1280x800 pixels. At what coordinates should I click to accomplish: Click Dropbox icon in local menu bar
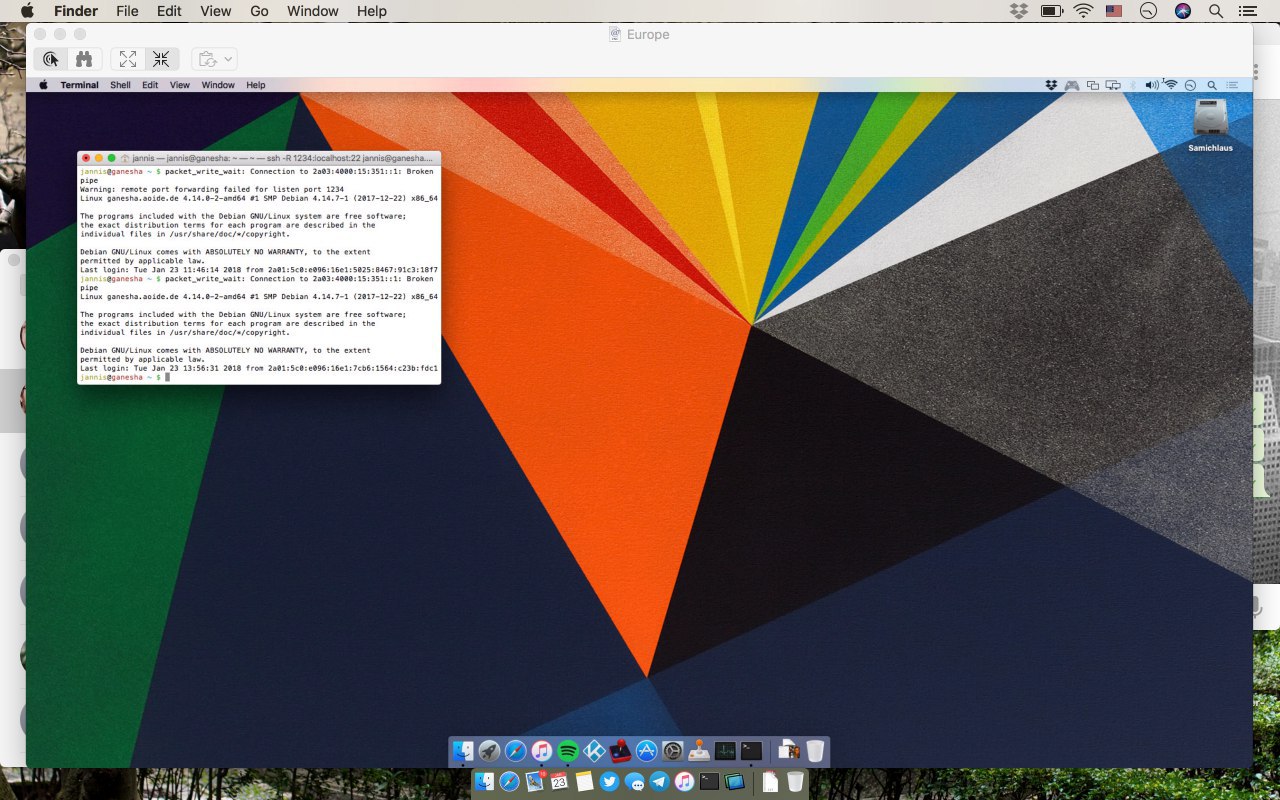tap(1019, 11)
